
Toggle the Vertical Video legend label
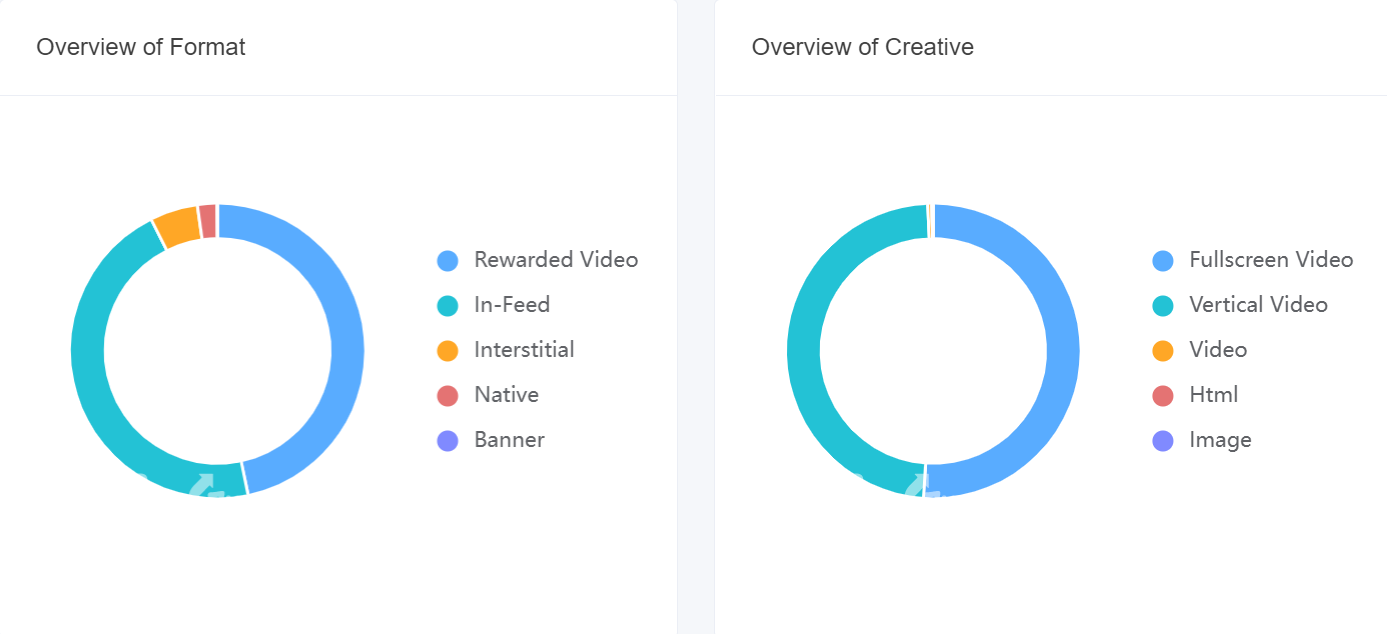coord(1258,305)
